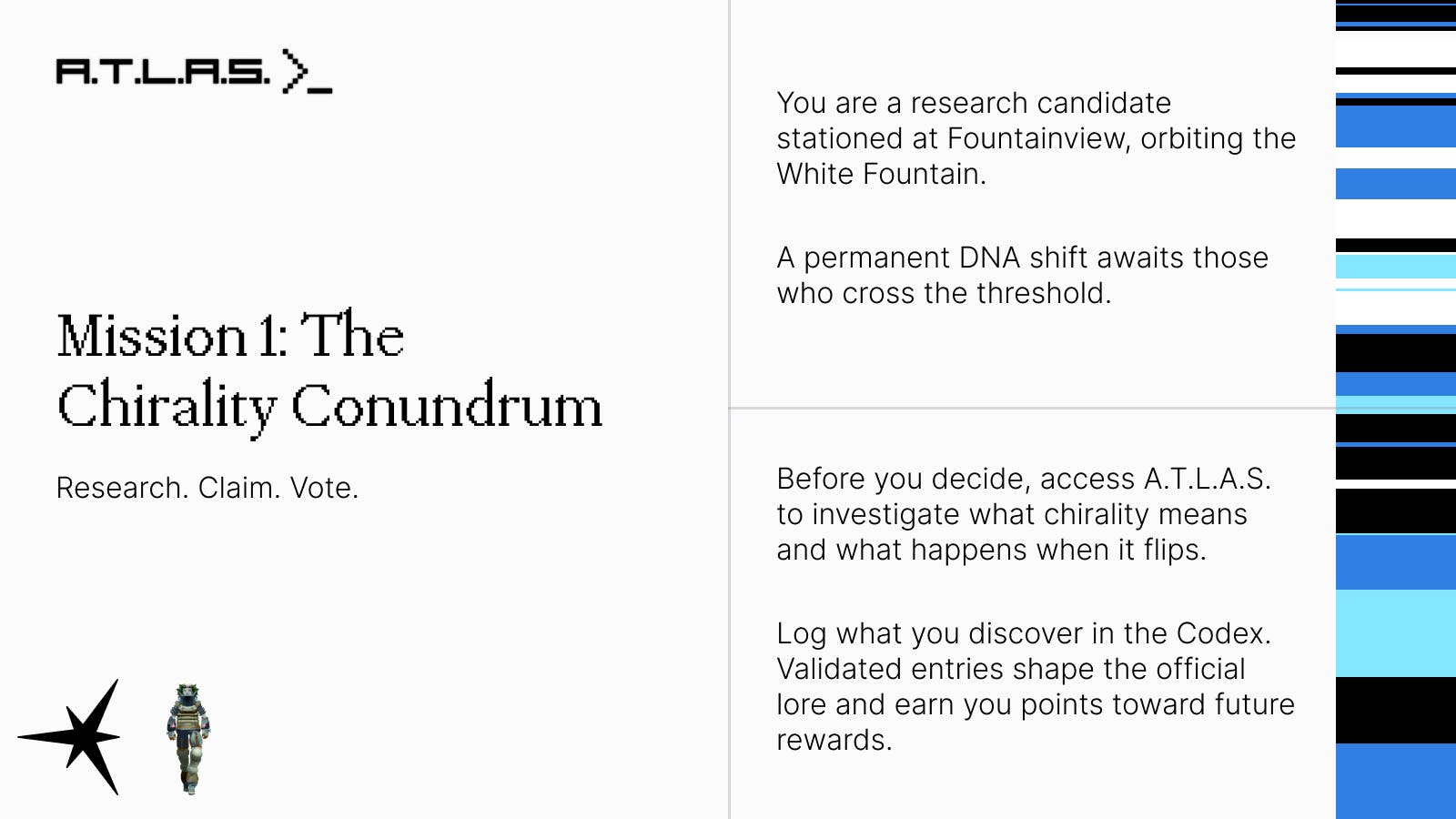The width and height of the screenshot is (1456, 819).
Task: Click the bottom blue stripe on right
Action: point(1396,781)
